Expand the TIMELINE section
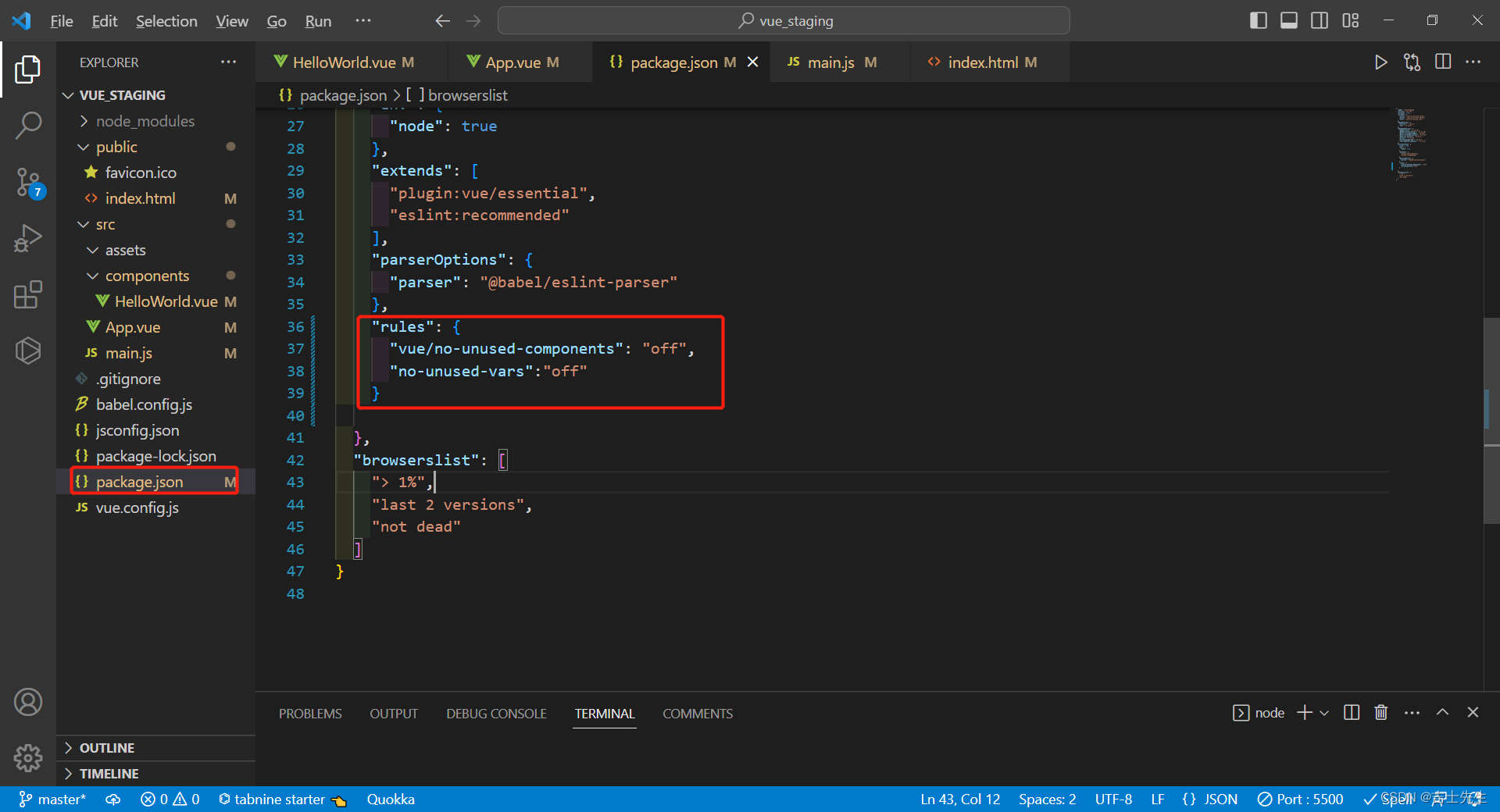 click(x=155, y=774)
